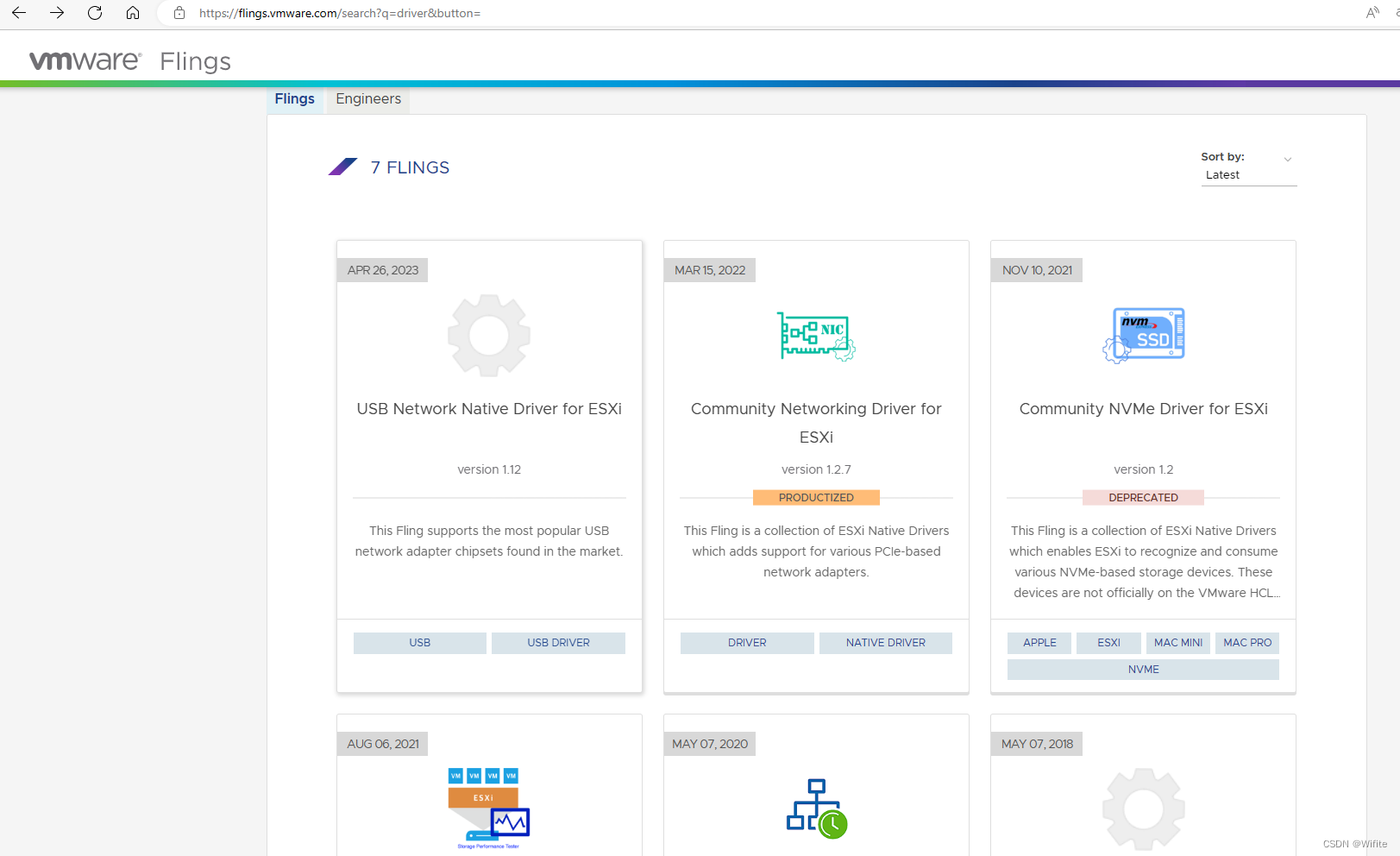Filter by the DRIVER tag
The width and height of the screenshot is (1400, 856).
click(x=747, y=643)
